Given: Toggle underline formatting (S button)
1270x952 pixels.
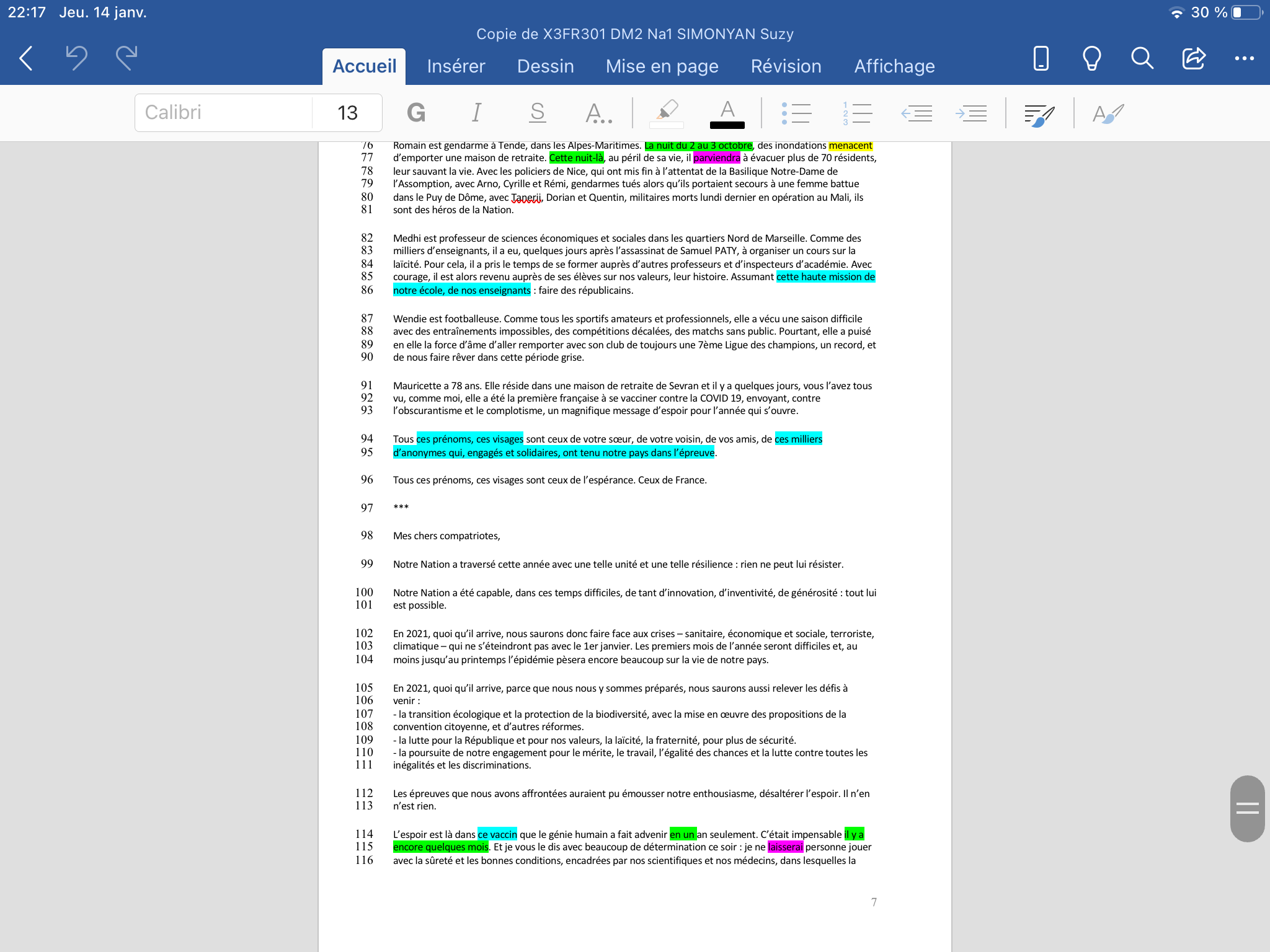Looking at the screenshot, I should 537,113.
